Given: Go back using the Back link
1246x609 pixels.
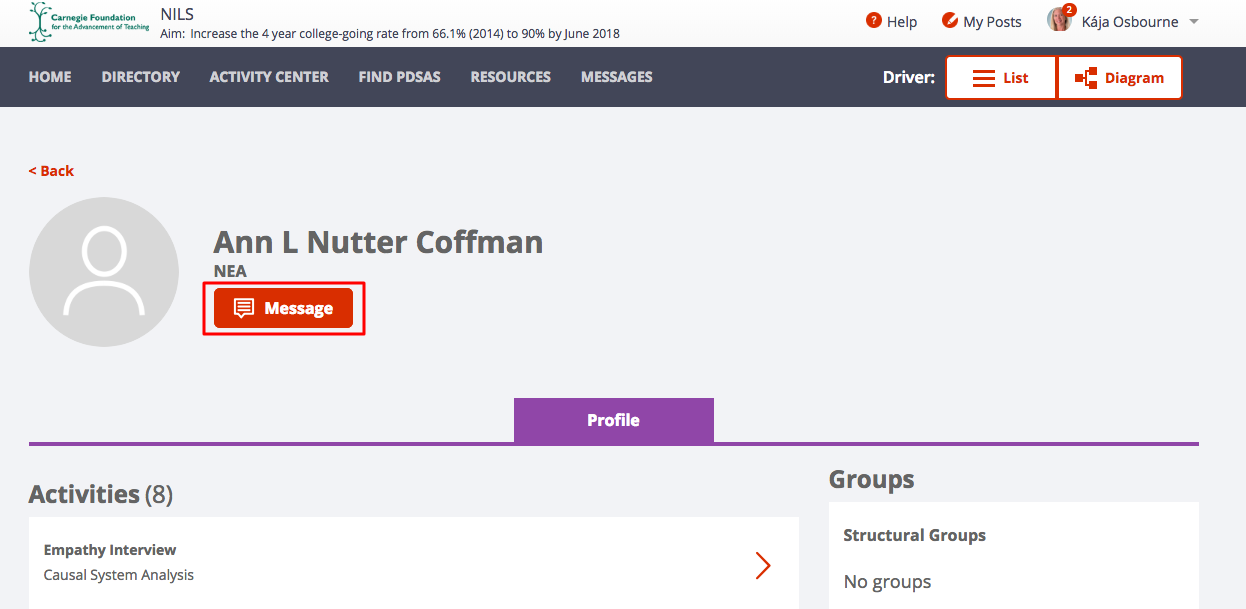Looking at the screenshot, I should tap(51, 171).
